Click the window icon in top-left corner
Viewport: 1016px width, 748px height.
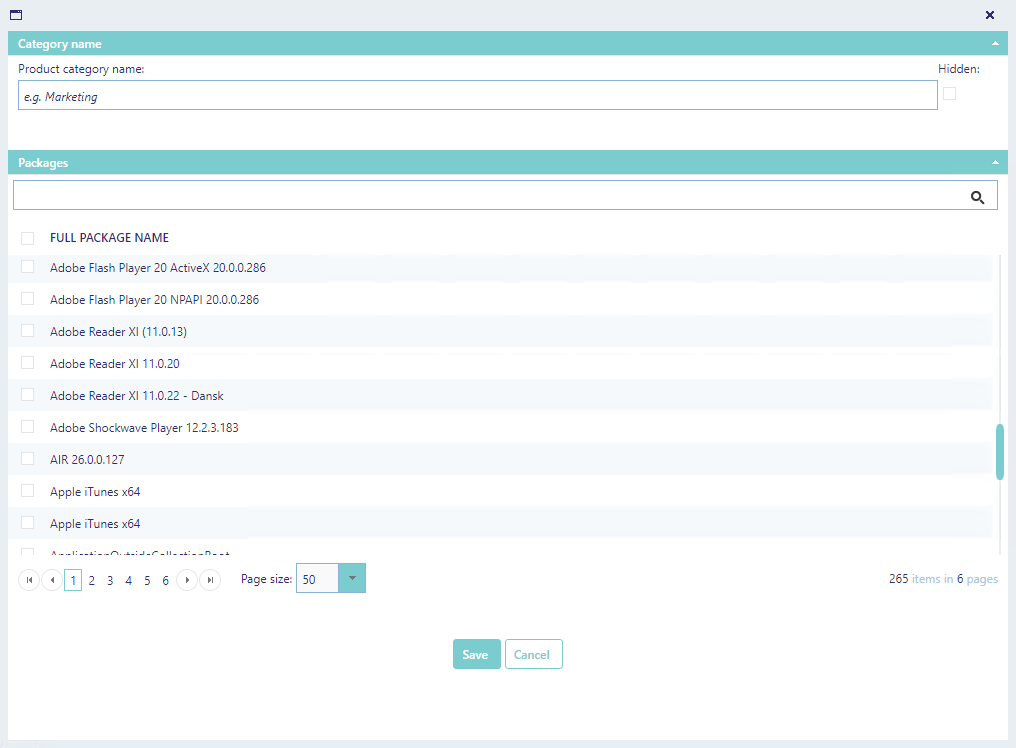pyautogui.click(x=16, y=15)
